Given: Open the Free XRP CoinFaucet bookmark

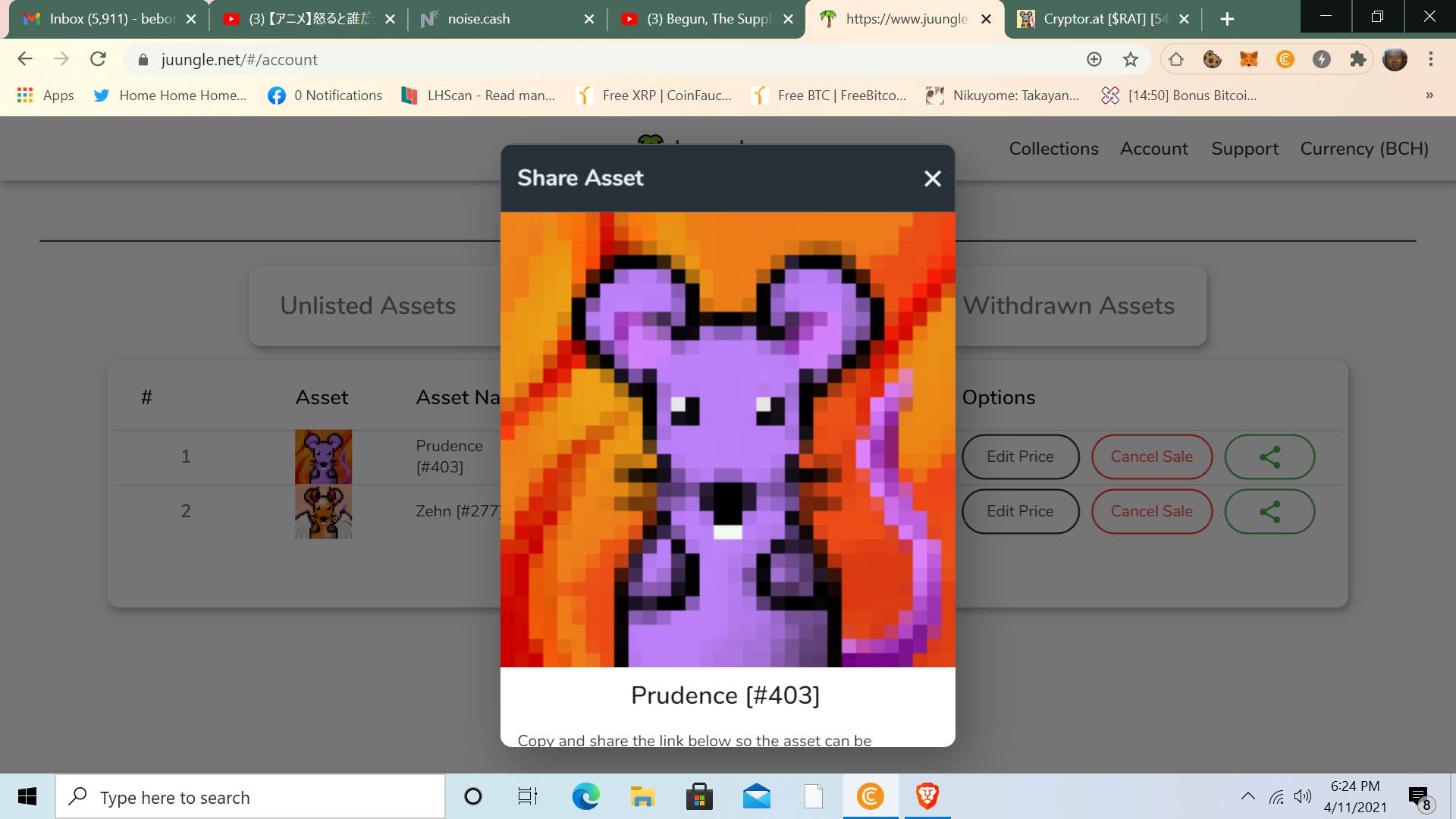Looking at the screenshot, I should [x=654, y=96].
